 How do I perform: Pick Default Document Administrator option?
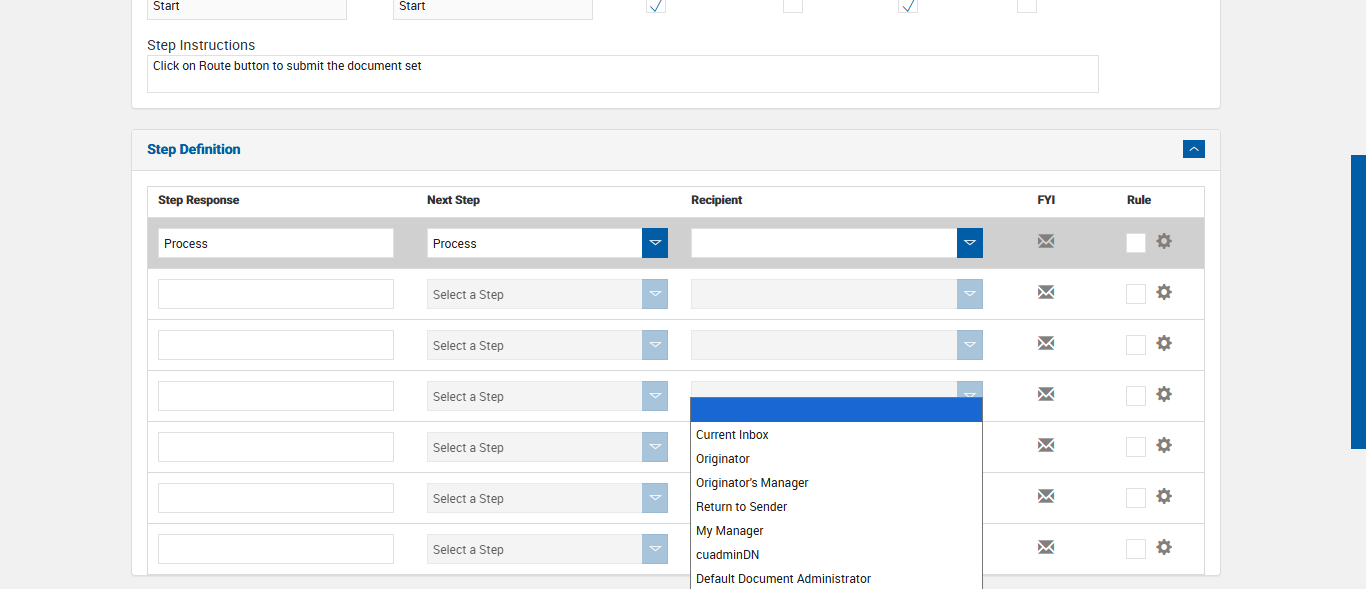tap(783, 579)
